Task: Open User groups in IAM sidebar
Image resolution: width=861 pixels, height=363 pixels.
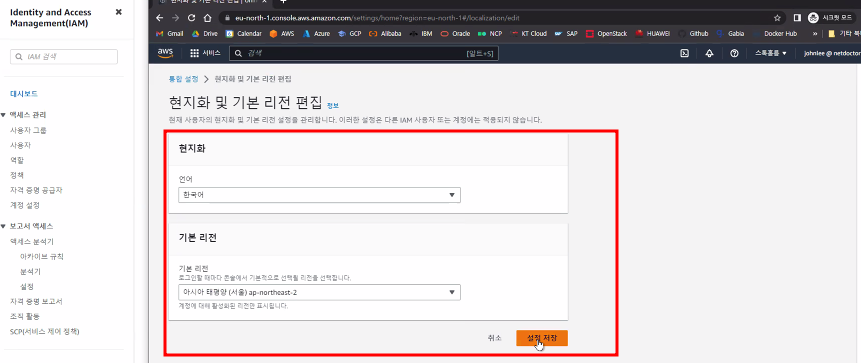Action: click(x=29, y=131)
